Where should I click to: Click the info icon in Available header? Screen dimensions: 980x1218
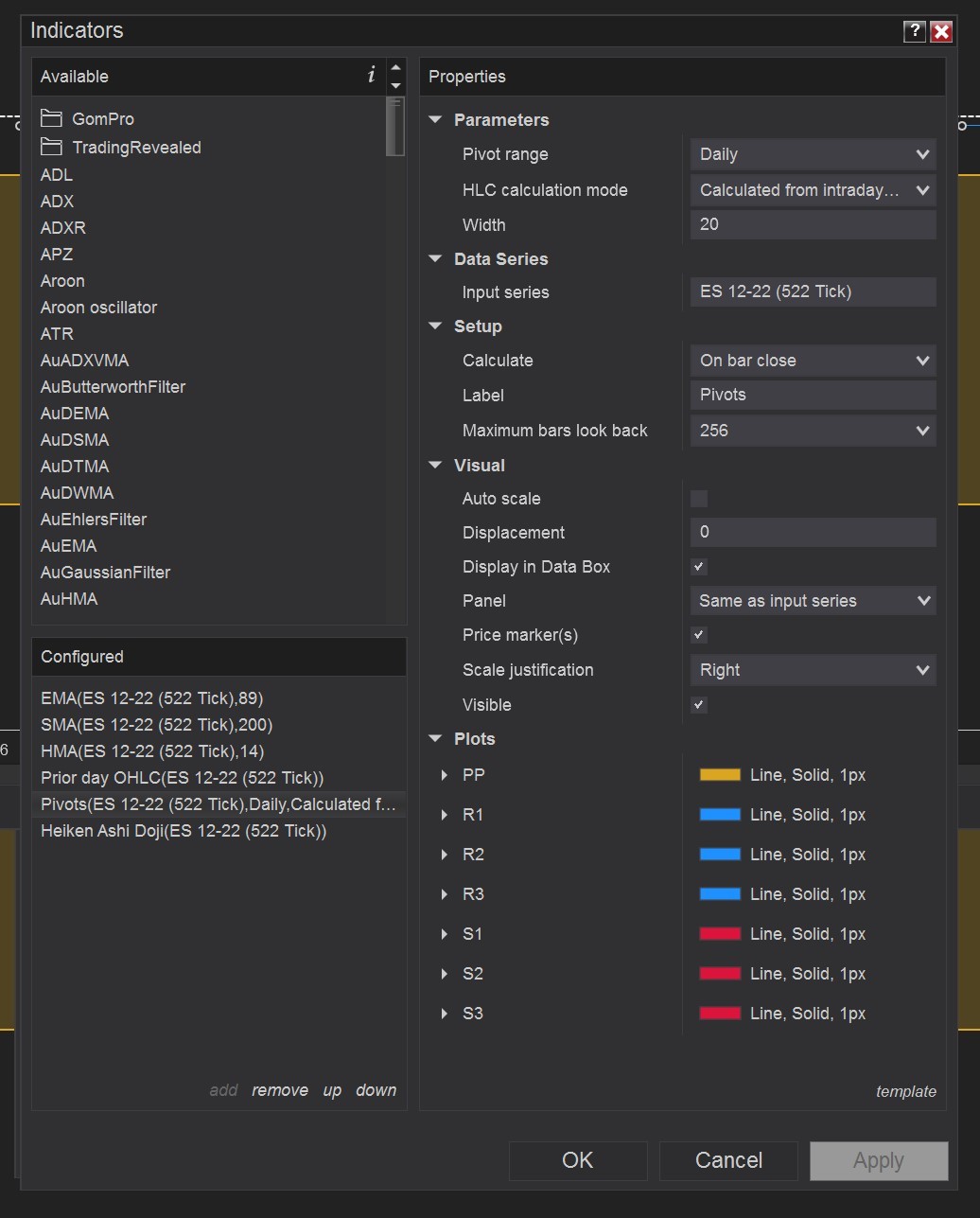tap(371, 76)
